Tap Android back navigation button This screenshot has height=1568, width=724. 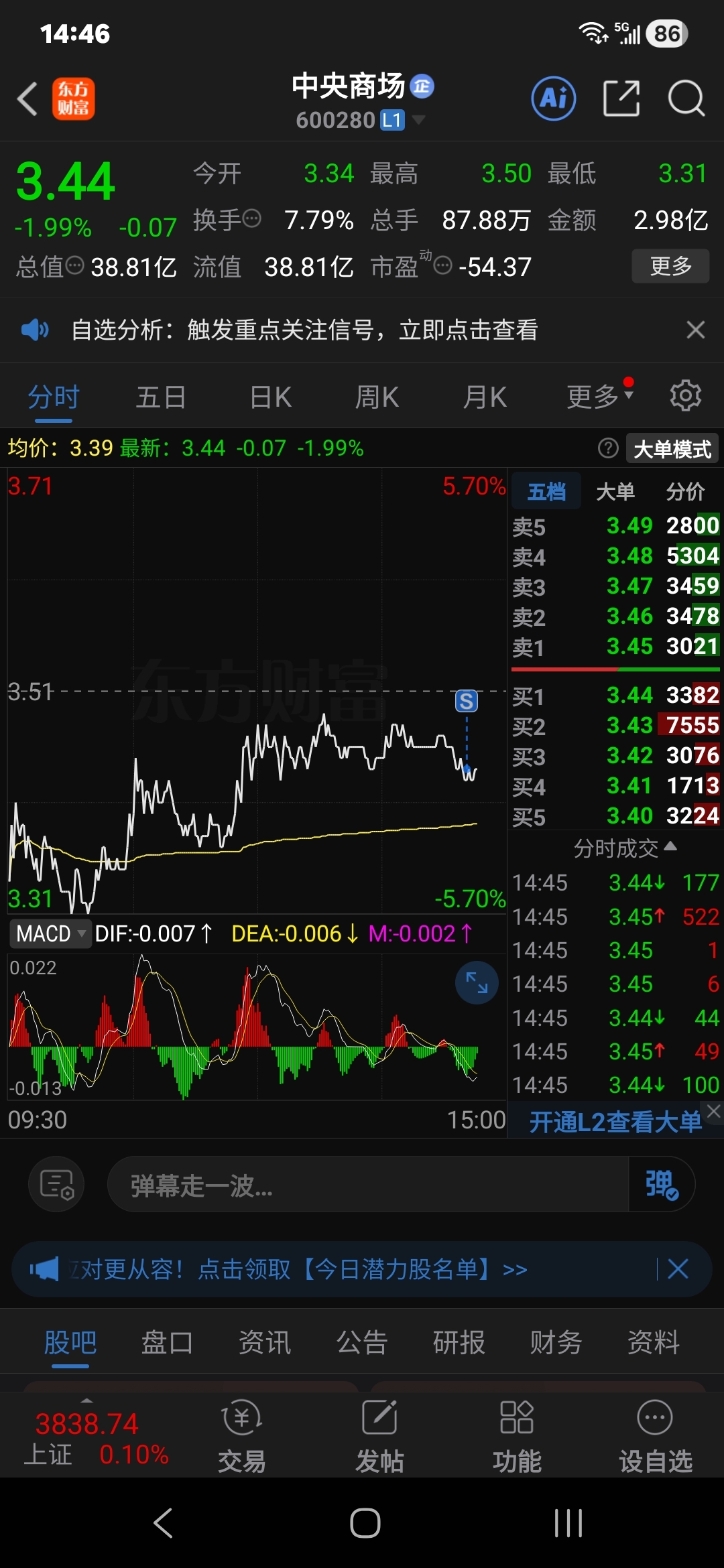point(164,1523)
